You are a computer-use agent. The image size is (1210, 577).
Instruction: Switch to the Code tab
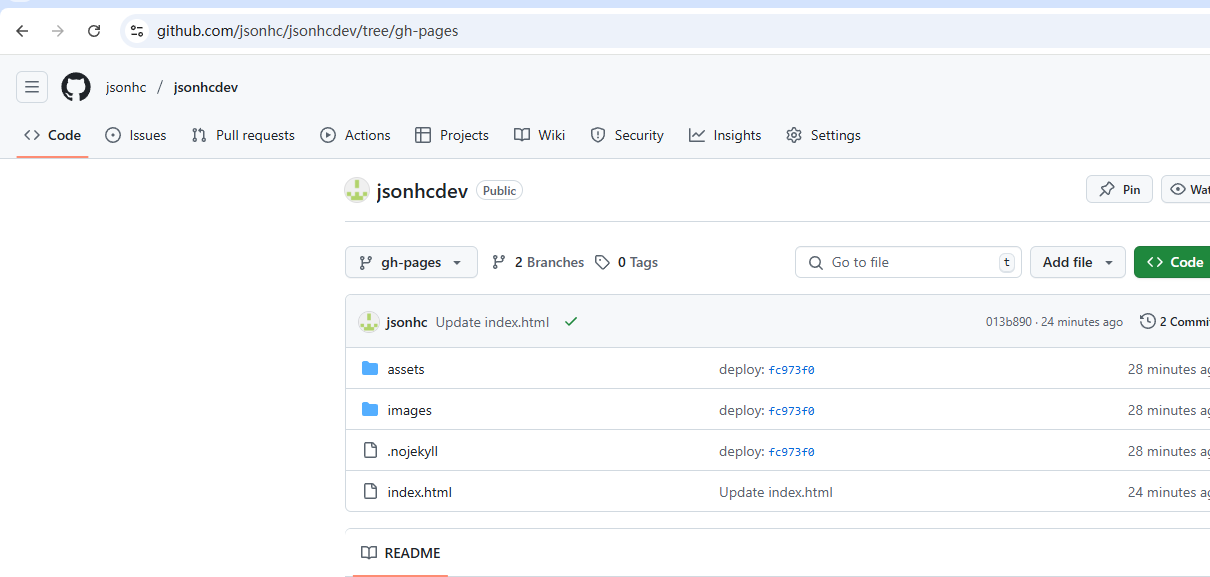53,135
